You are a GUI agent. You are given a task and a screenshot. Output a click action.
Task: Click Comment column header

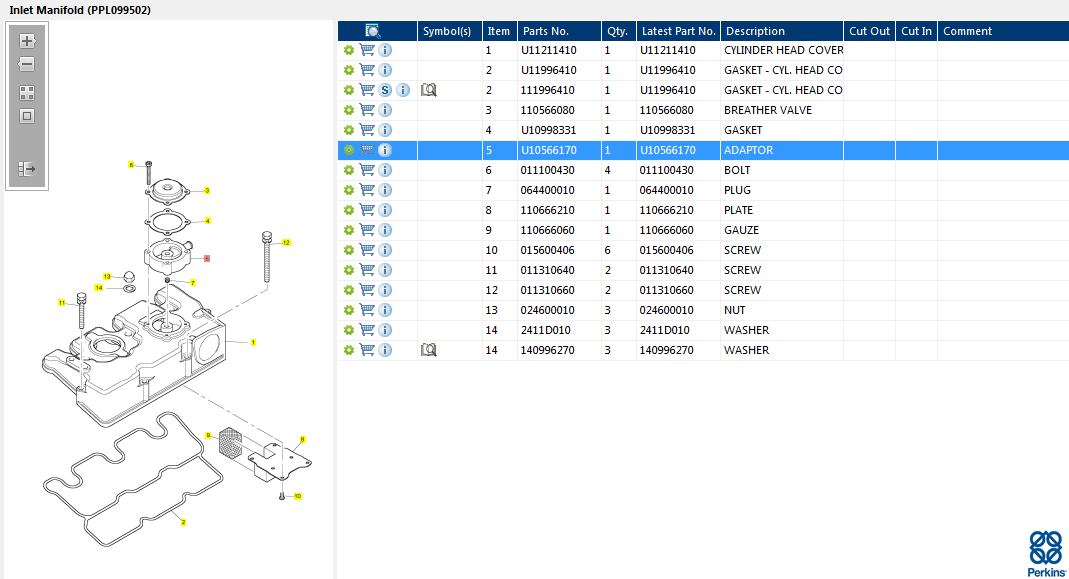pos(1003,31)
